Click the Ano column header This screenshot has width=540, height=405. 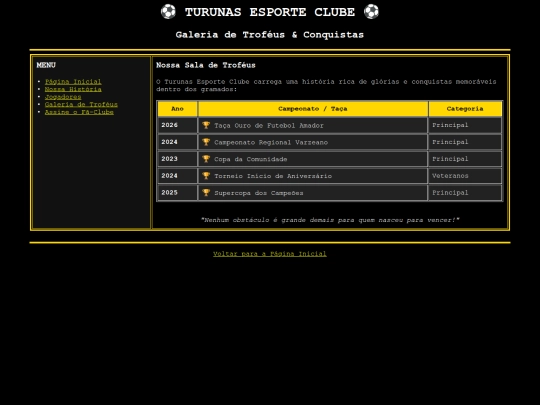[177, 109]
